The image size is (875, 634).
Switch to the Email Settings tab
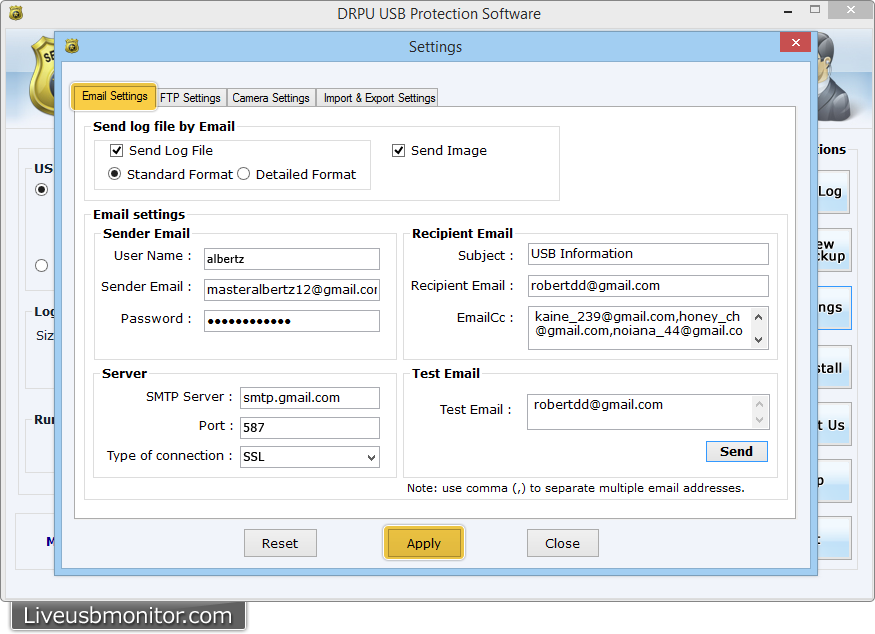114,97
